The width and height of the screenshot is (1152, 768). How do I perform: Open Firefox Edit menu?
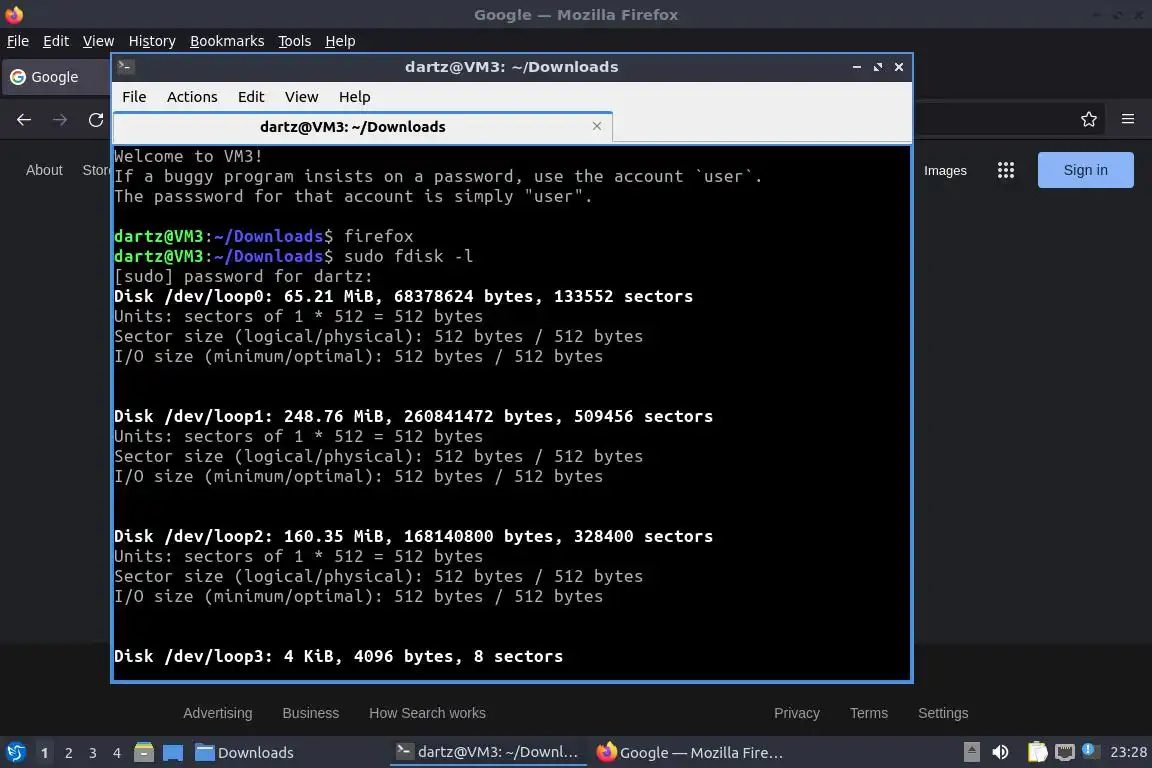[56, 41]
